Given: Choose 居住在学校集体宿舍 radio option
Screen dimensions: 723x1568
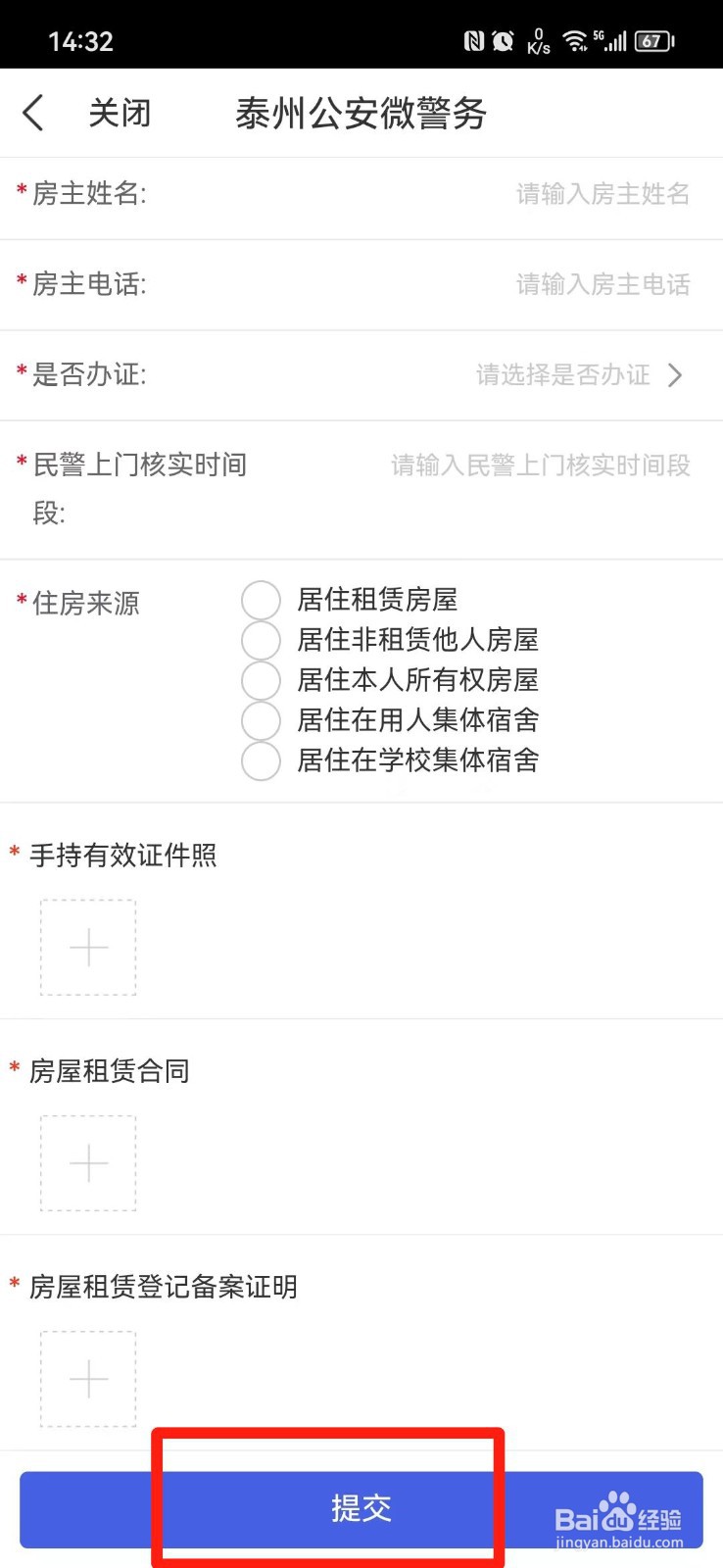Looking at the screenshot, I should click(x=262, y=760).
